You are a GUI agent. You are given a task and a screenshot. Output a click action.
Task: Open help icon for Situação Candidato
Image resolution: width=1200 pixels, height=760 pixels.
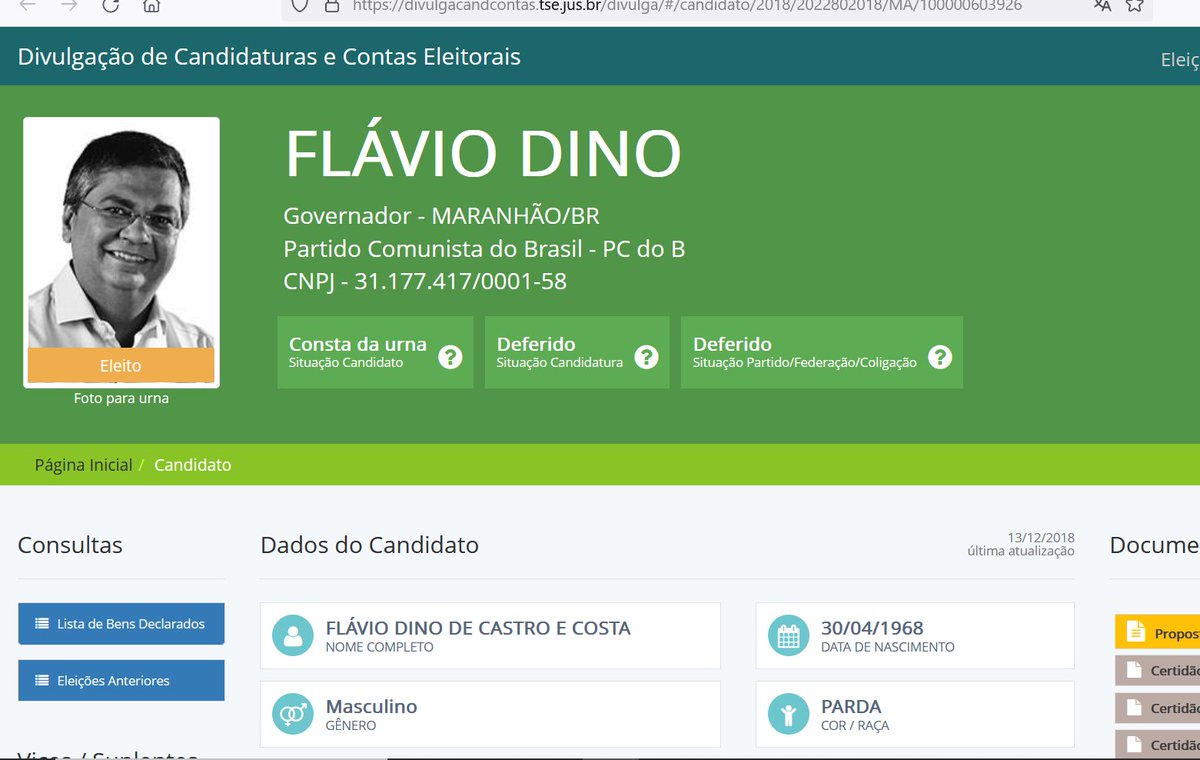click(x=450, y=356)
